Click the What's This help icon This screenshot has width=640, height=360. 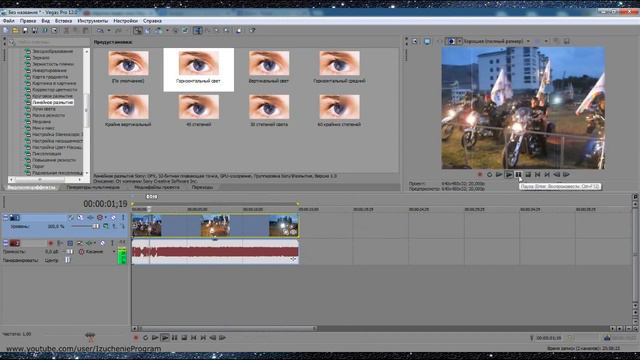pyautogui.click(x=252, y=31)
